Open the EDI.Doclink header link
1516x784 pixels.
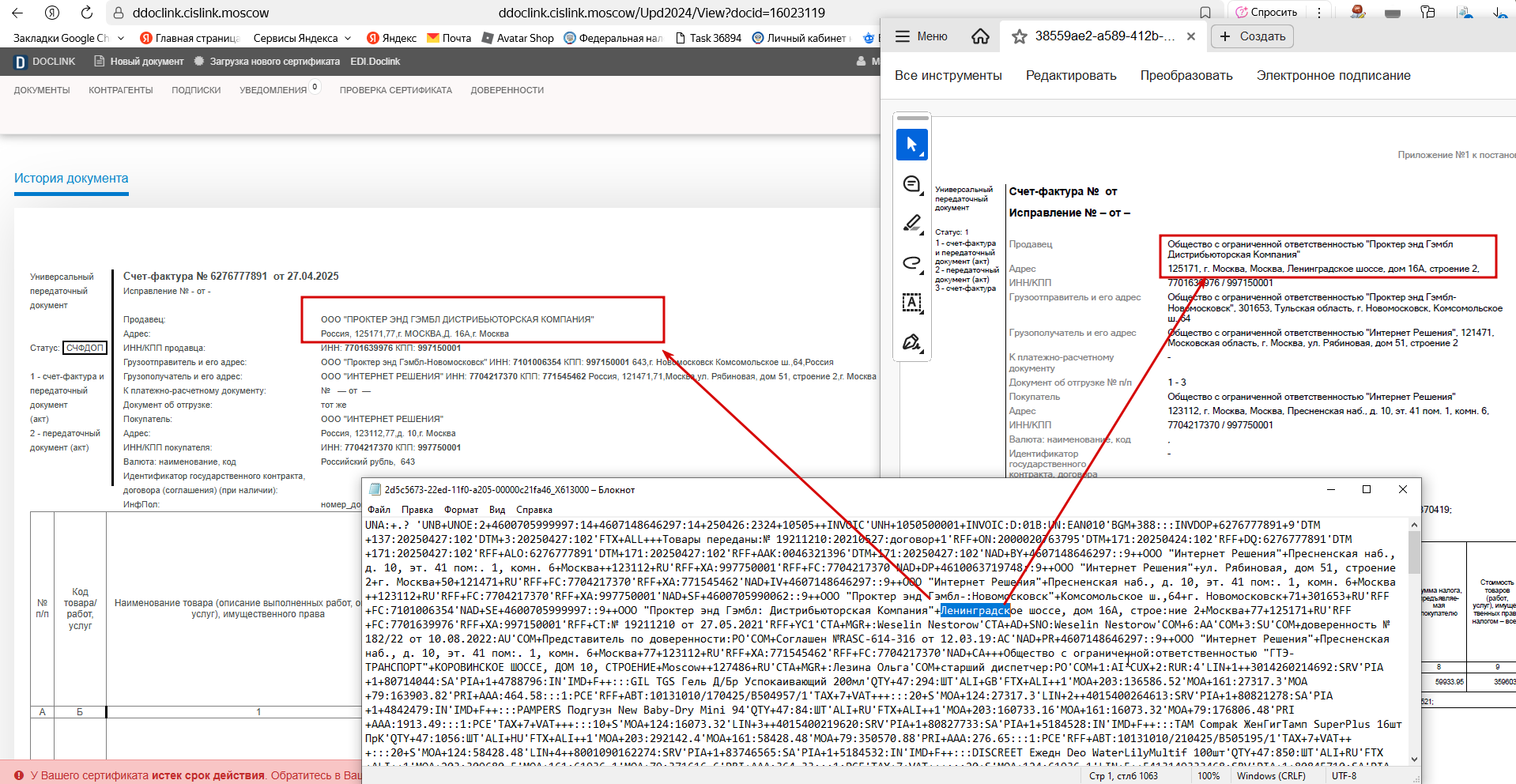[x=375, y=62]
